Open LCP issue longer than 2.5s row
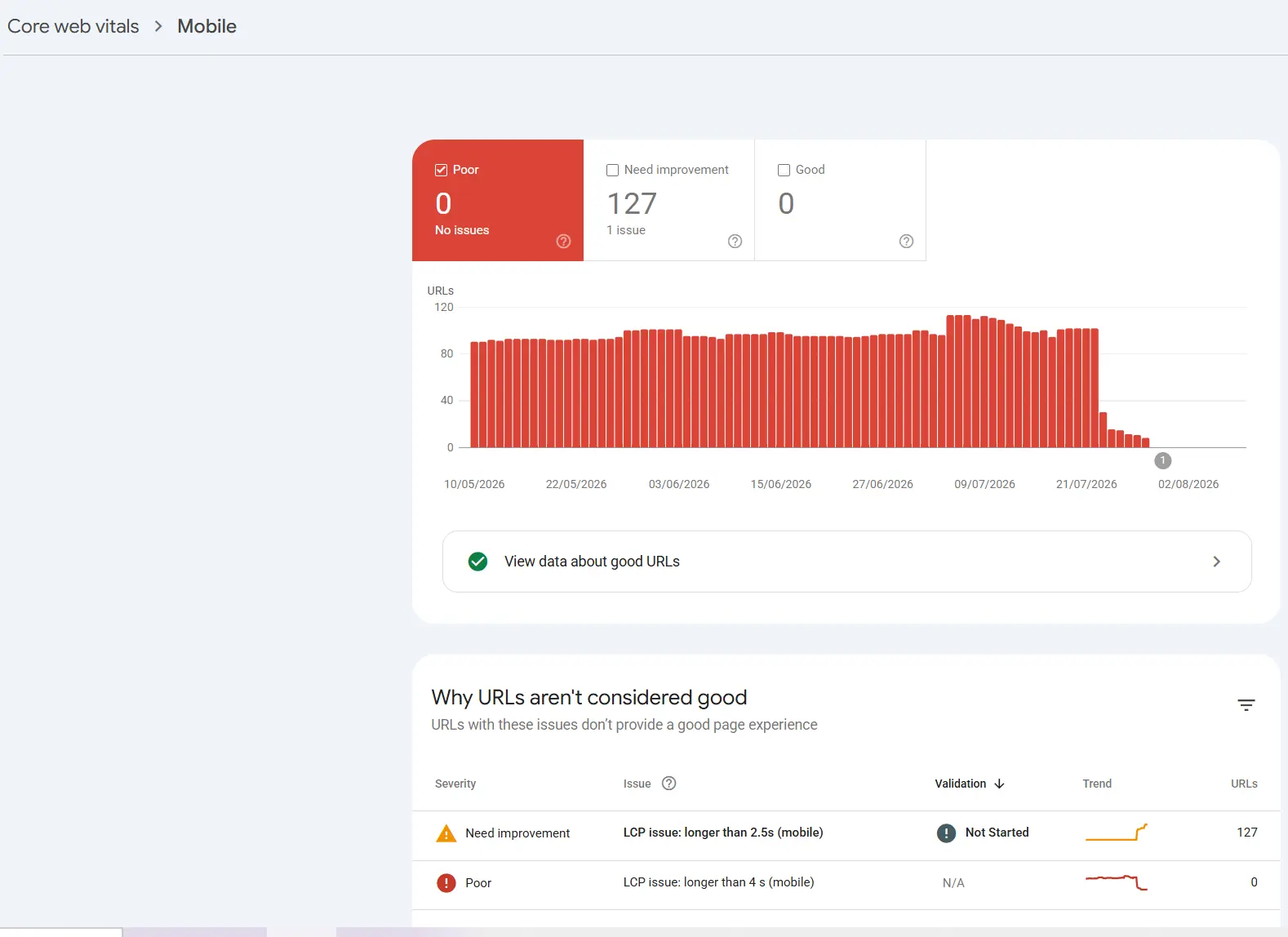The width and height of the screenshot is (1288, 937). pyautogui.click(x=846, y=836)
